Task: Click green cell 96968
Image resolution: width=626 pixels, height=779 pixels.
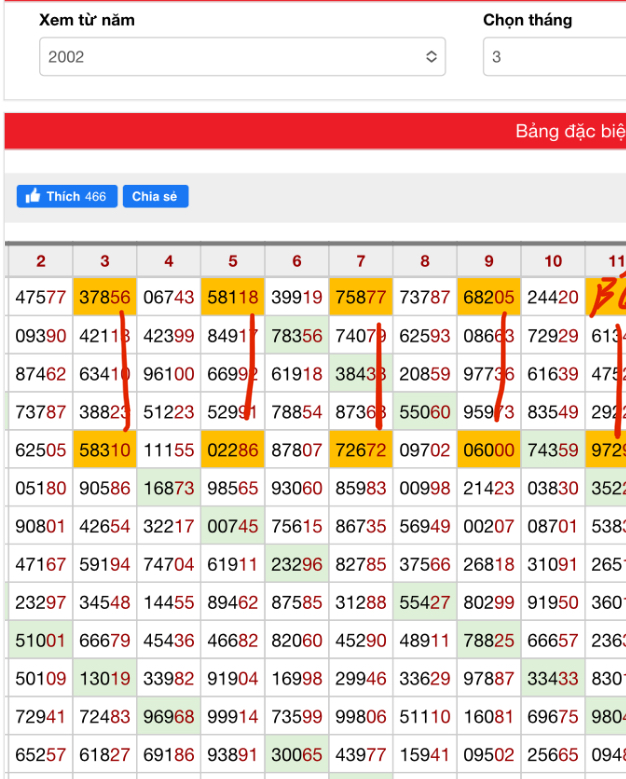Action: [168, 716]
